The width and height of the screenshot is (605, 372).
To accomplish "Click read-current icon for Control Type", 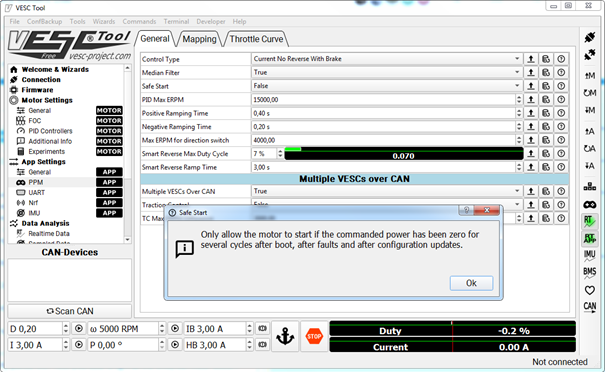I will pyautogui.click(x=531, y=59).
